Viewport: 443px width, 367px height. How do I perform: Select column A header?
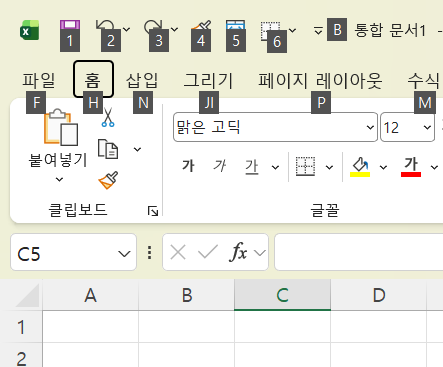[x=90, y=295]
